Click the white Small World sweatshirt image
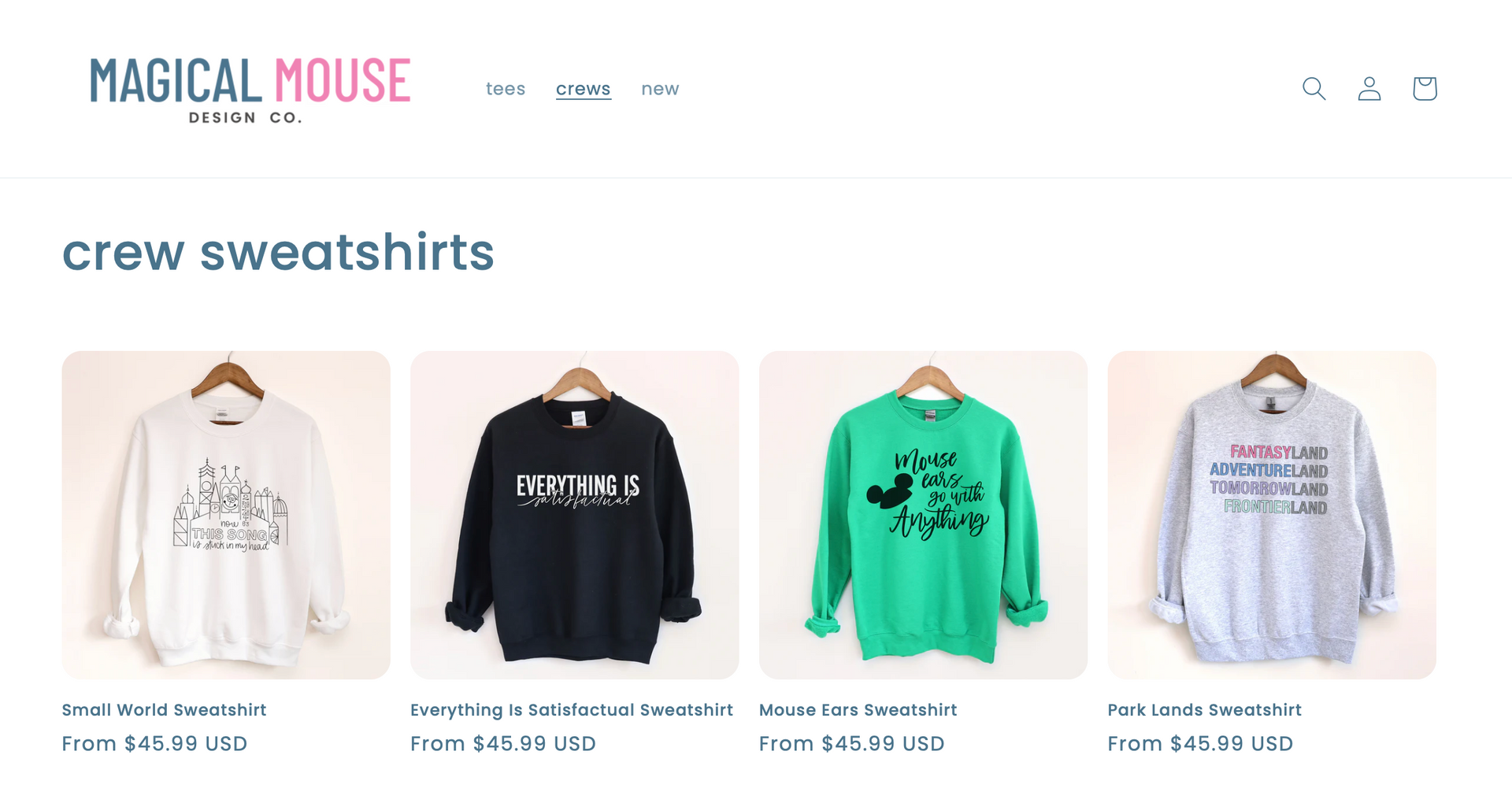1512x803 pixels. 226,515
